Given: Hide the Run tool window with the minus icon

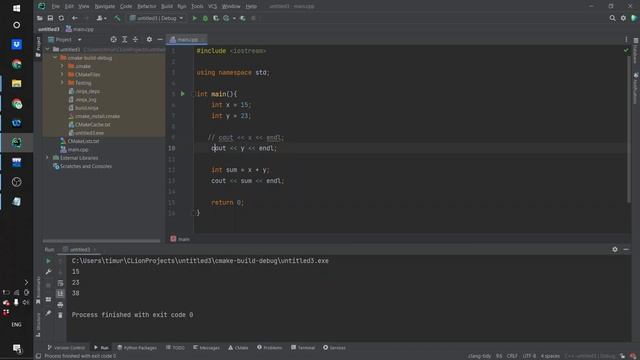Looking at the screenshot, I should [626, 249].
